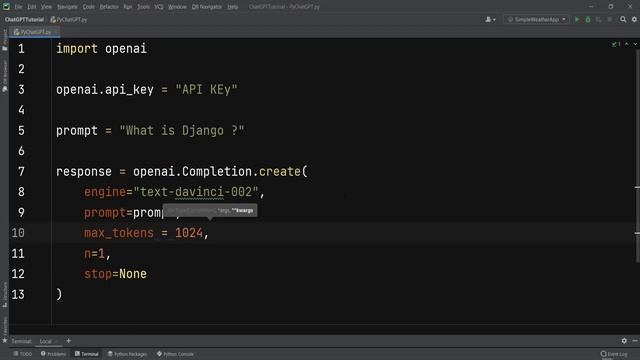
Task: Open the Navigate menu
Action: click(x=67, y=7)
